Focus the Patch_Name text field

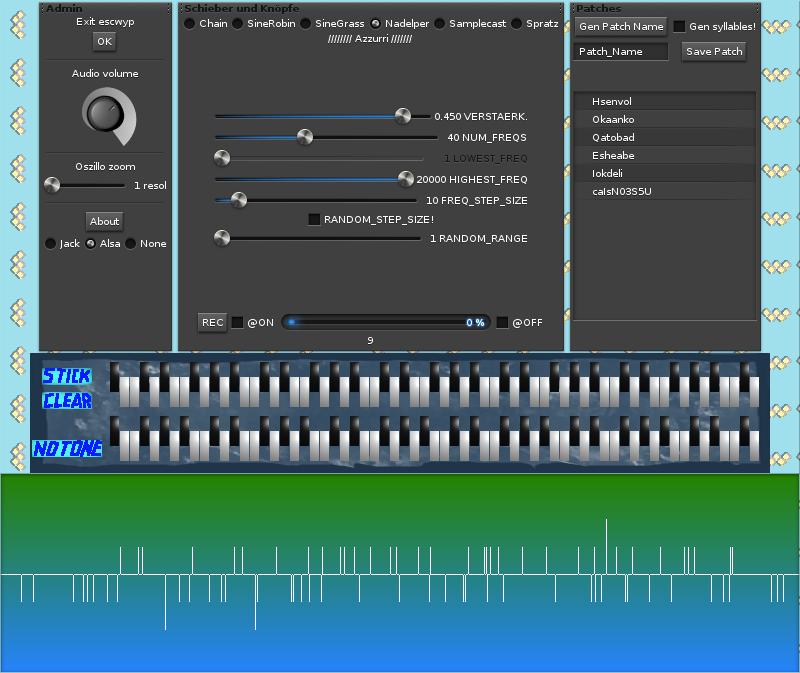(x=622, y=51)
